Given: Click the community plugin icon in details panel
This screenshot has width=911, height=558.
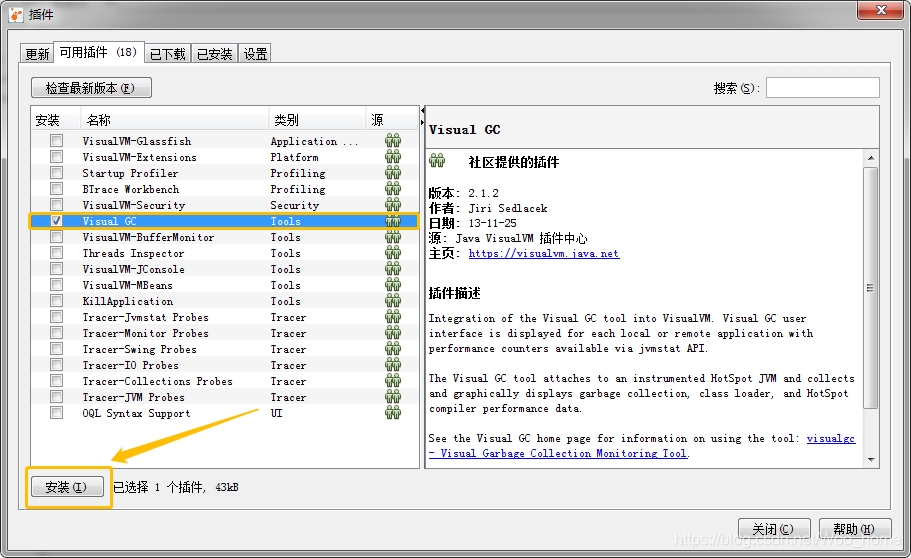Looking at the screenshot, I should point(437,160).
